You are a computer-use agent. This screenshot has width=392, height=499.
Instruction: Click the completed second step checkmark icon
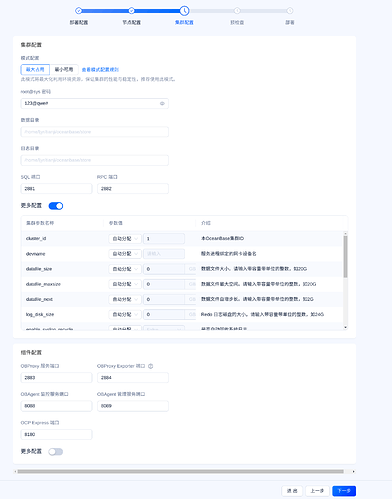131,11
